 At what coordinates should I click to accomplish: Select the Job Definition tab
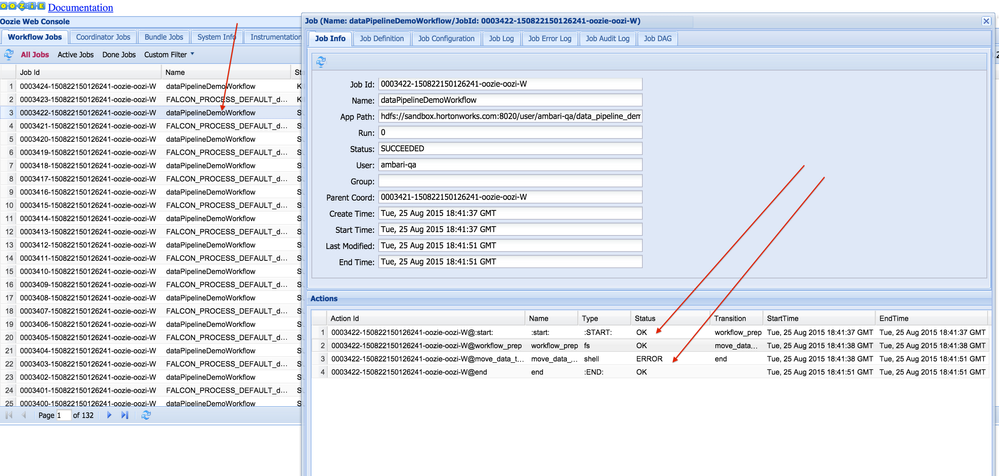click(382, 39)
